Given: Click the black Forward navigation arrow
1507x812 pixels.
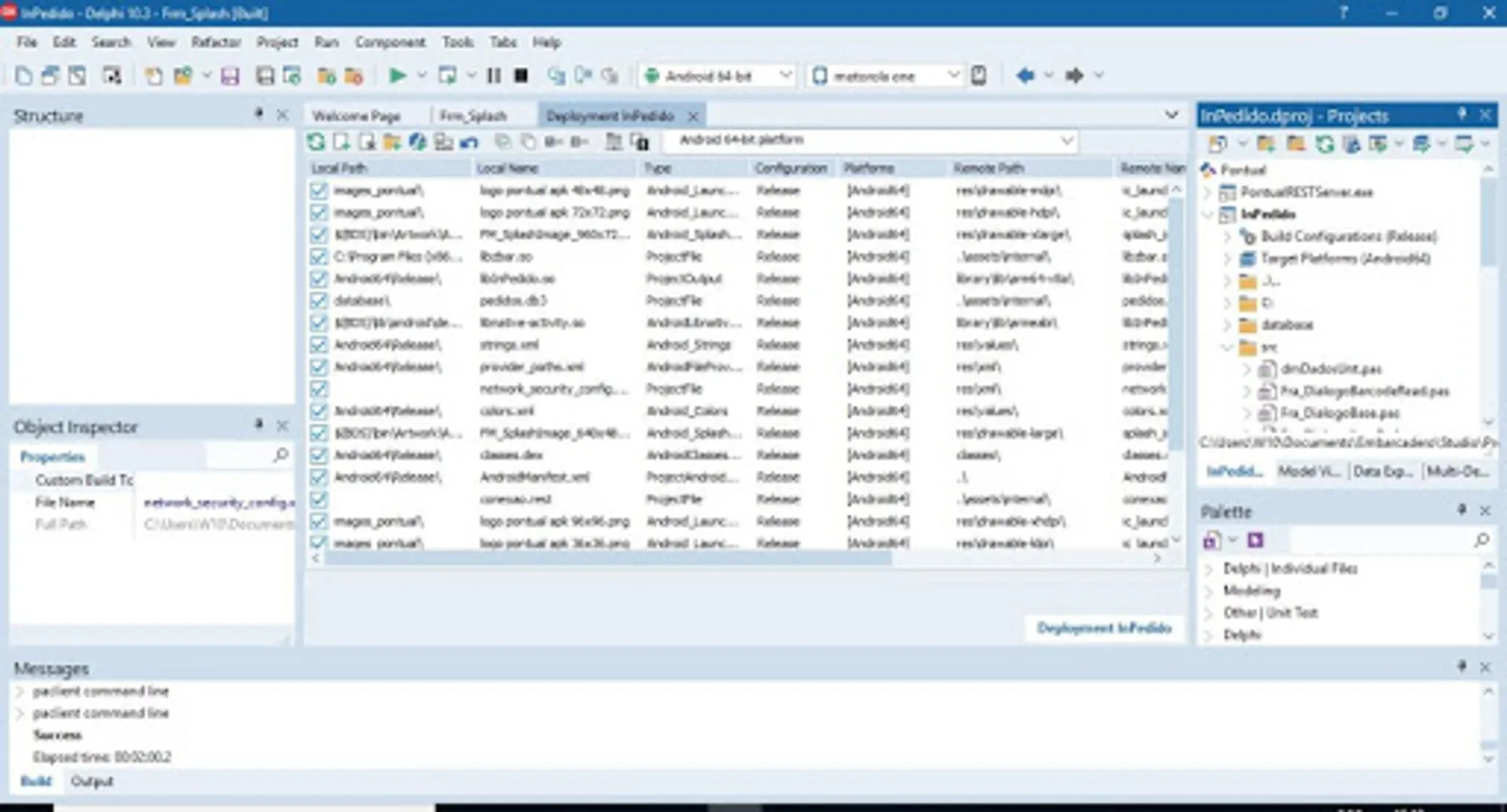Looking at the screenshot, I should tap(1074, 76).
